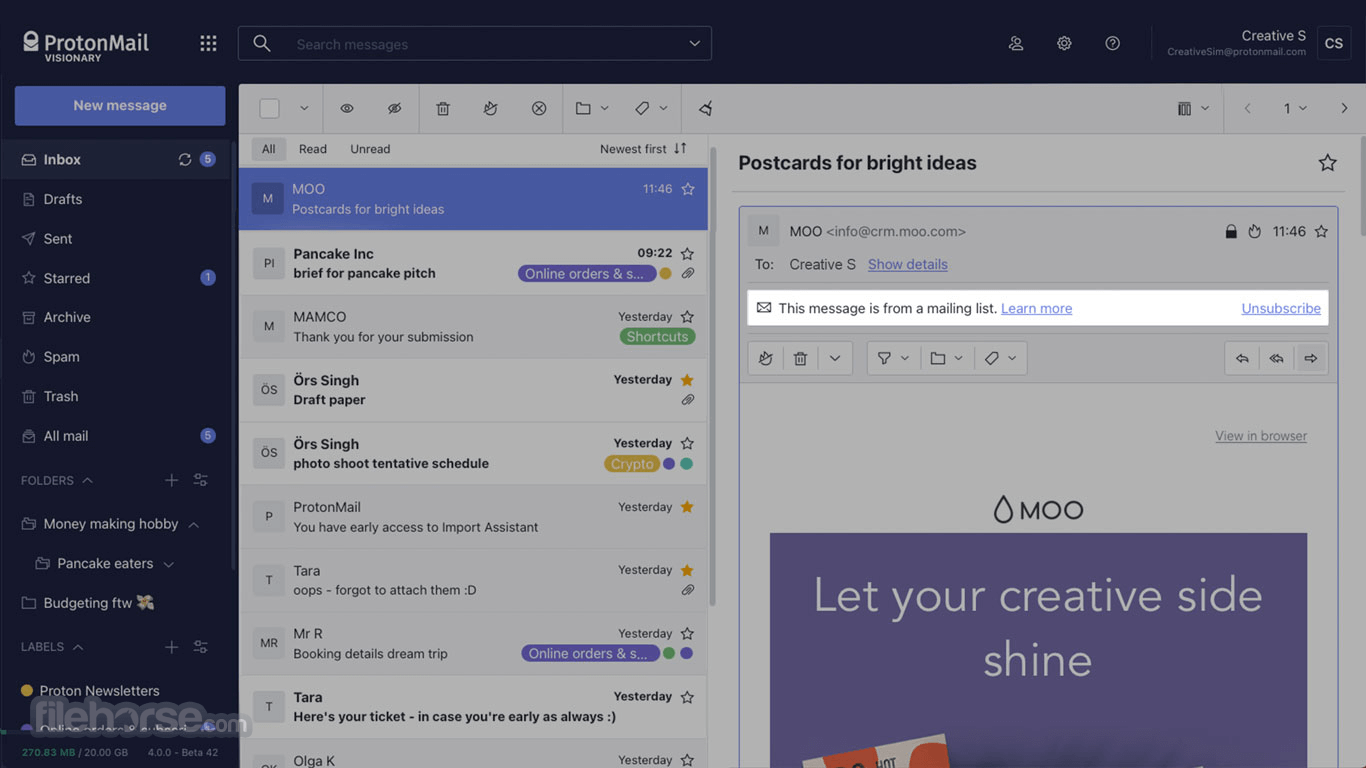Click the message list scrollbar
Viewport: 1366px width, 768px height.
[713, 376]
